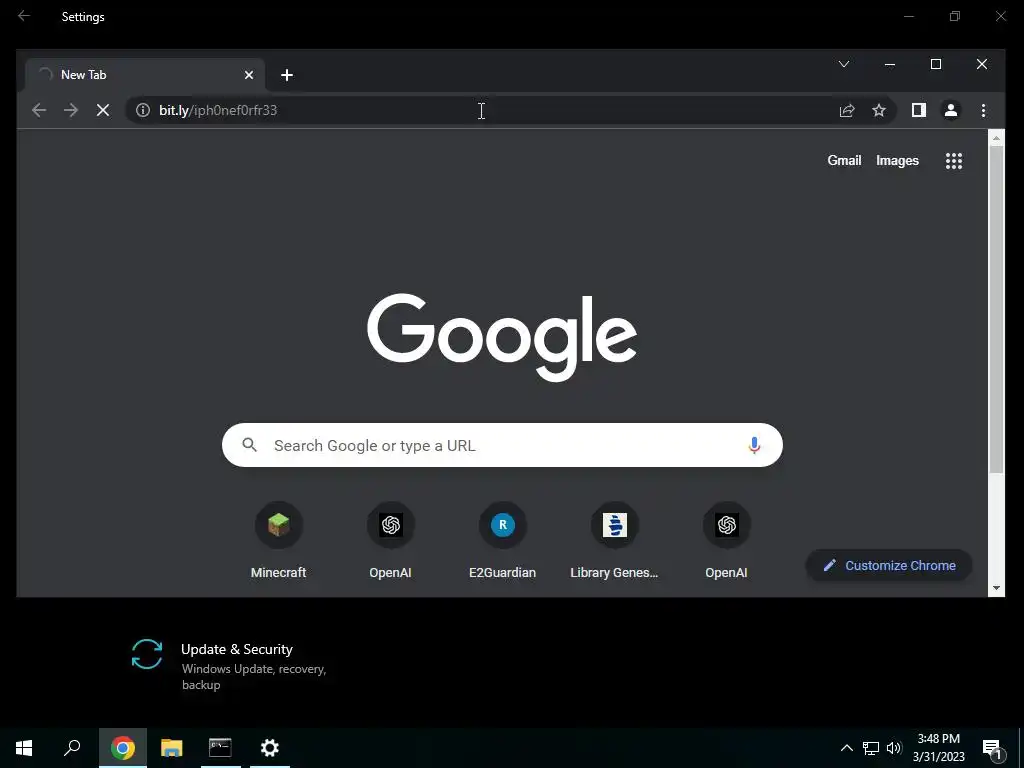Share this page icon in address bar
Viewport: 1024px width, 768px height.
(x=847, y=110)
